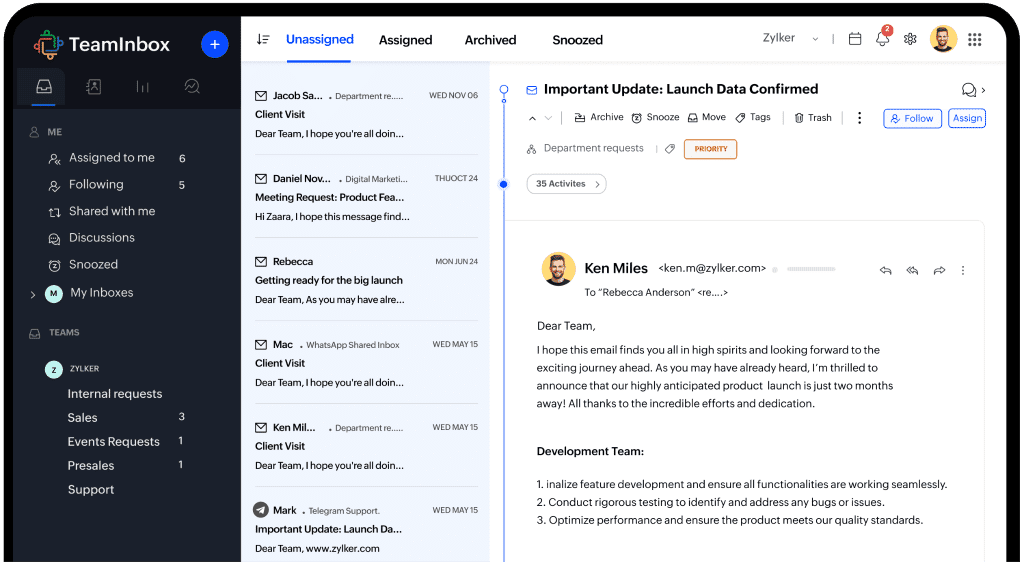Viewport: 1024px width, 562px height.
Task: Reply to Ken Miles email
Action: coord(886,270)
